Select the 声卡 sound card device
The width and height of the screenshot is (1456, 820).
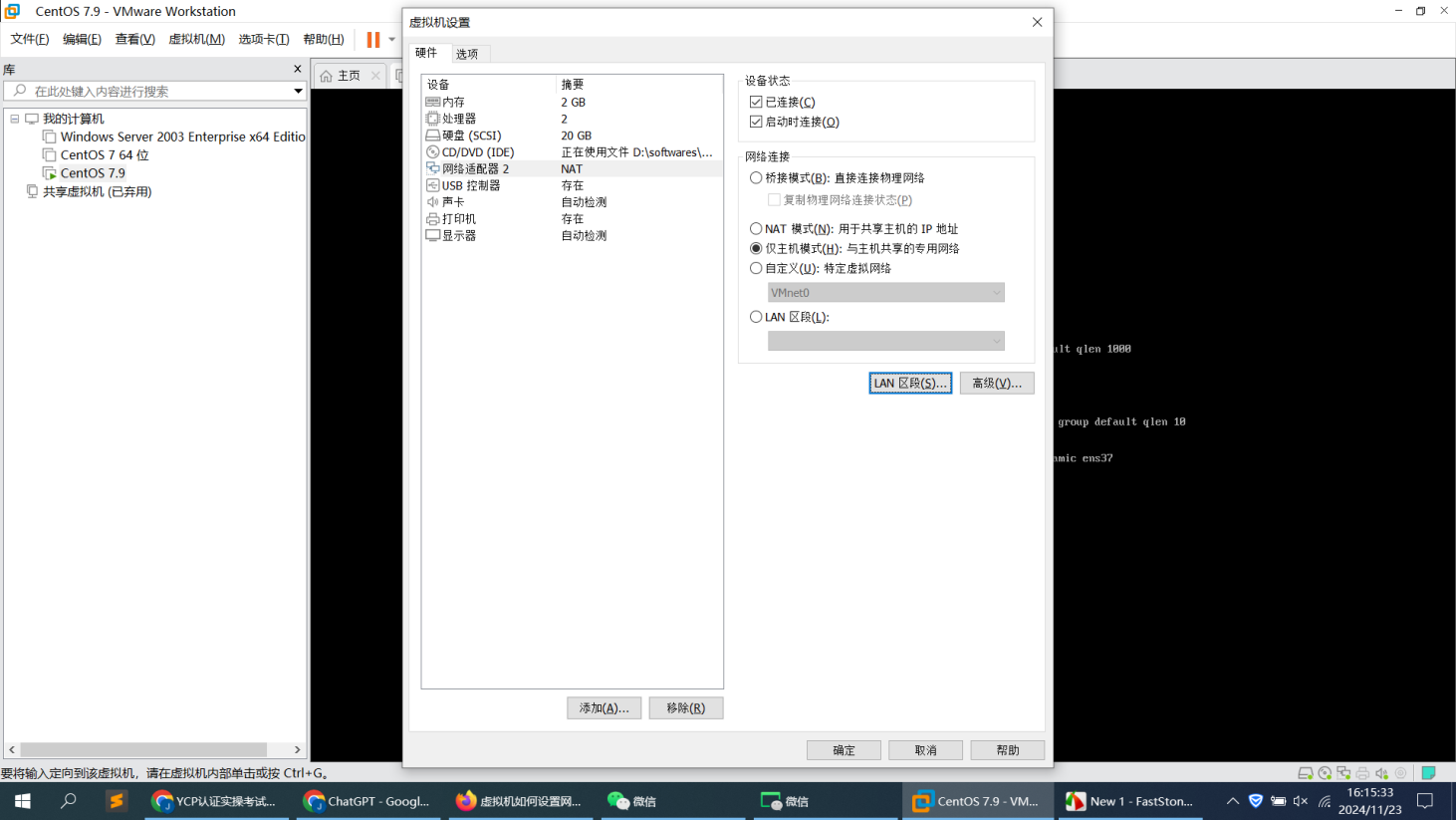point(450,201)
